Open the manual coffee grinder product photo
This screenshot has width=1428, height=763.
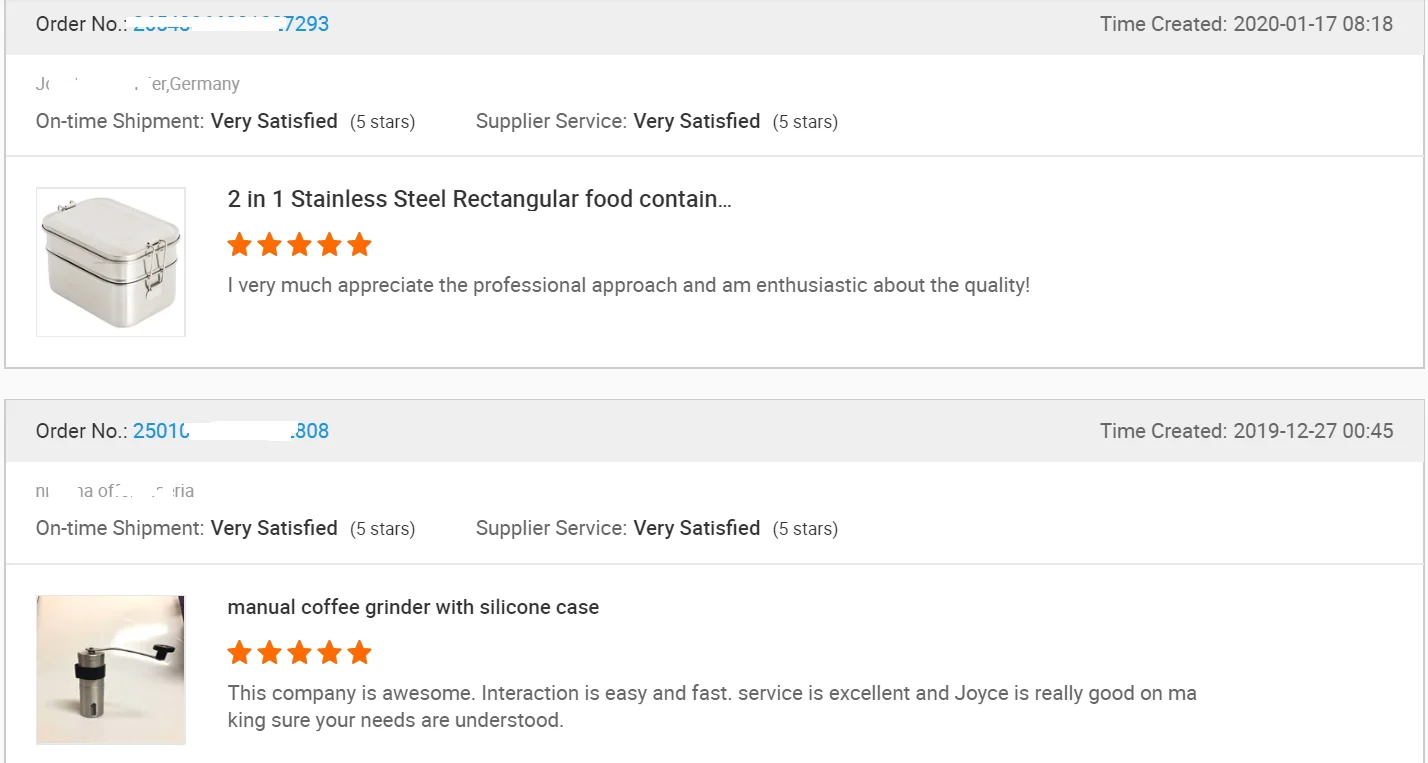tap(111, 670)
